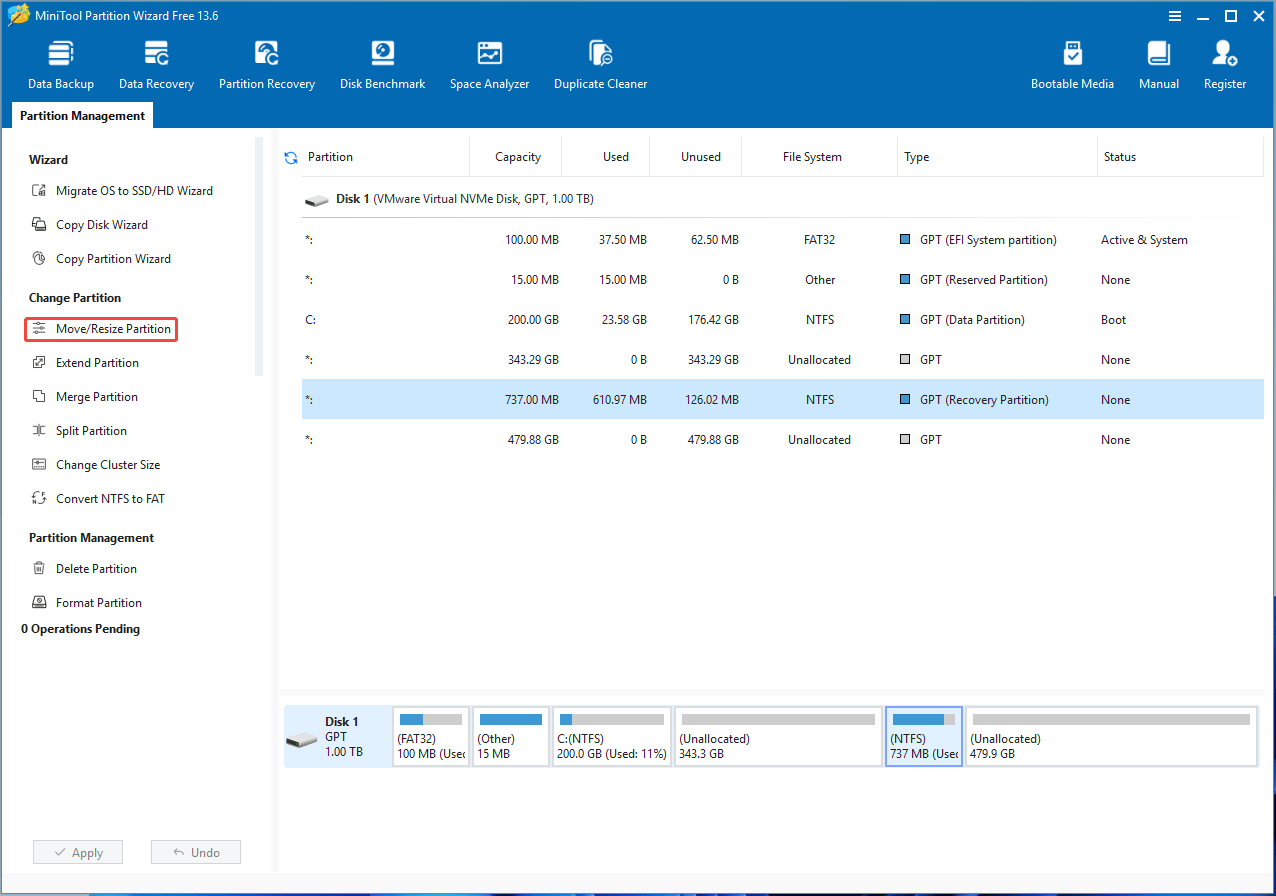The height and width of the screenshot is (896, 1276).
Task: Refresh the partition list
Action: [290, 156]
